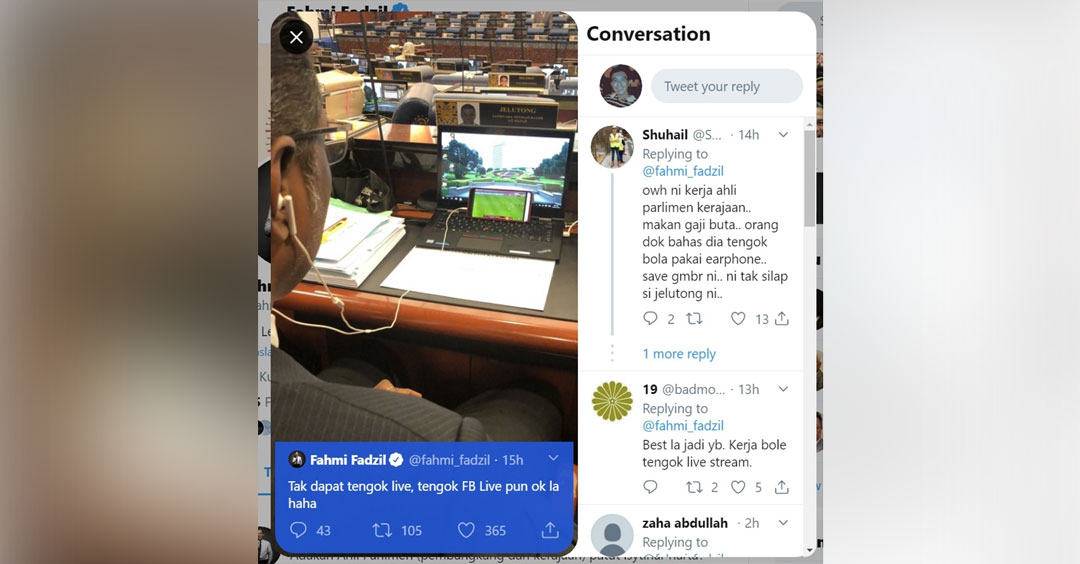1080x564 pixels.
Task: Open options chevron on Shuhail's reply
Action: 783,135
